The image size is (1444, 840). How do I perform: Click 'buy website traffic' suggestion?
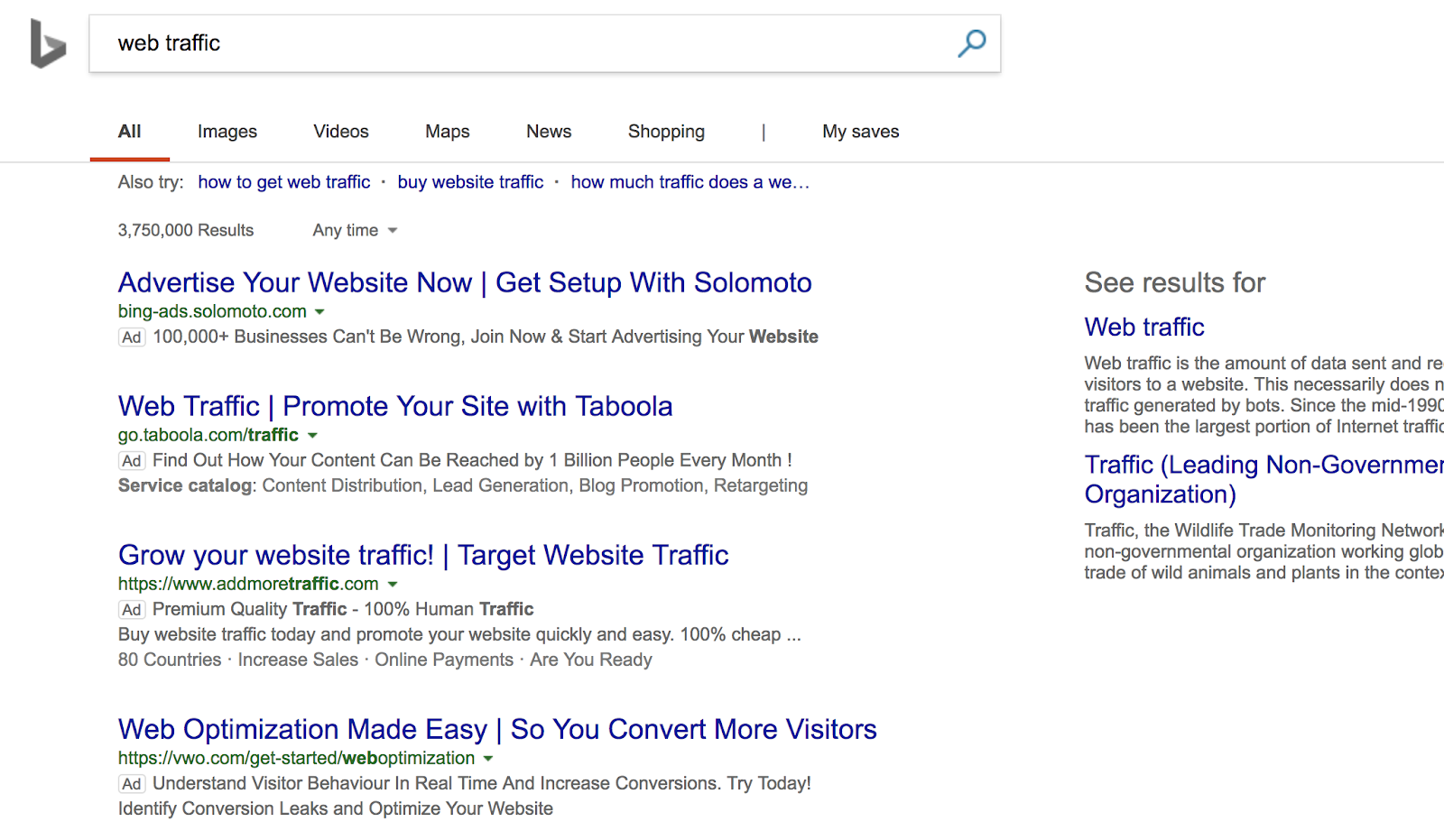pos(470,182)
